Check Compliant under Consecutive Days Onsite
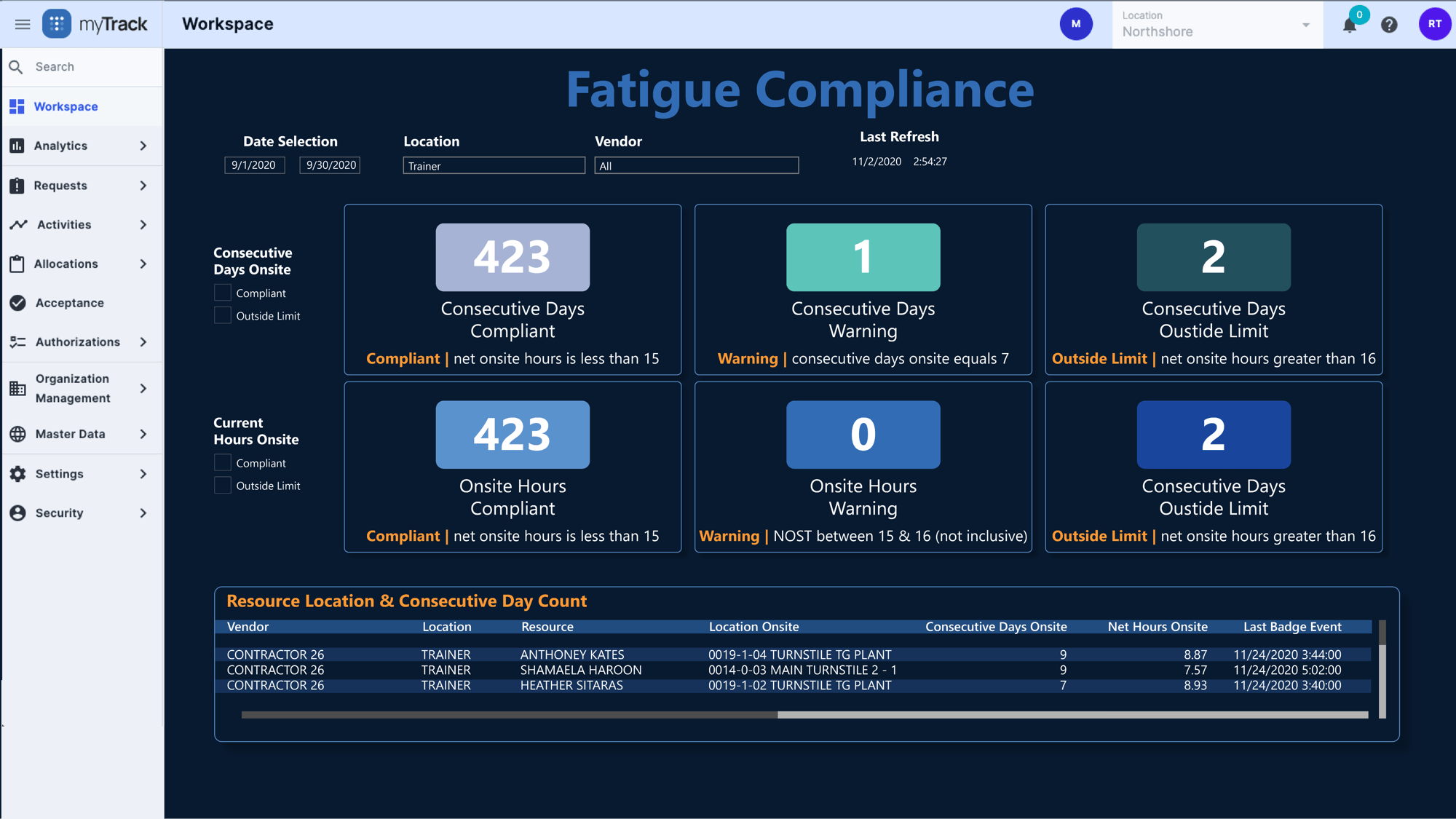Viewport: 1456px width, 819px height. pos(223,293)
